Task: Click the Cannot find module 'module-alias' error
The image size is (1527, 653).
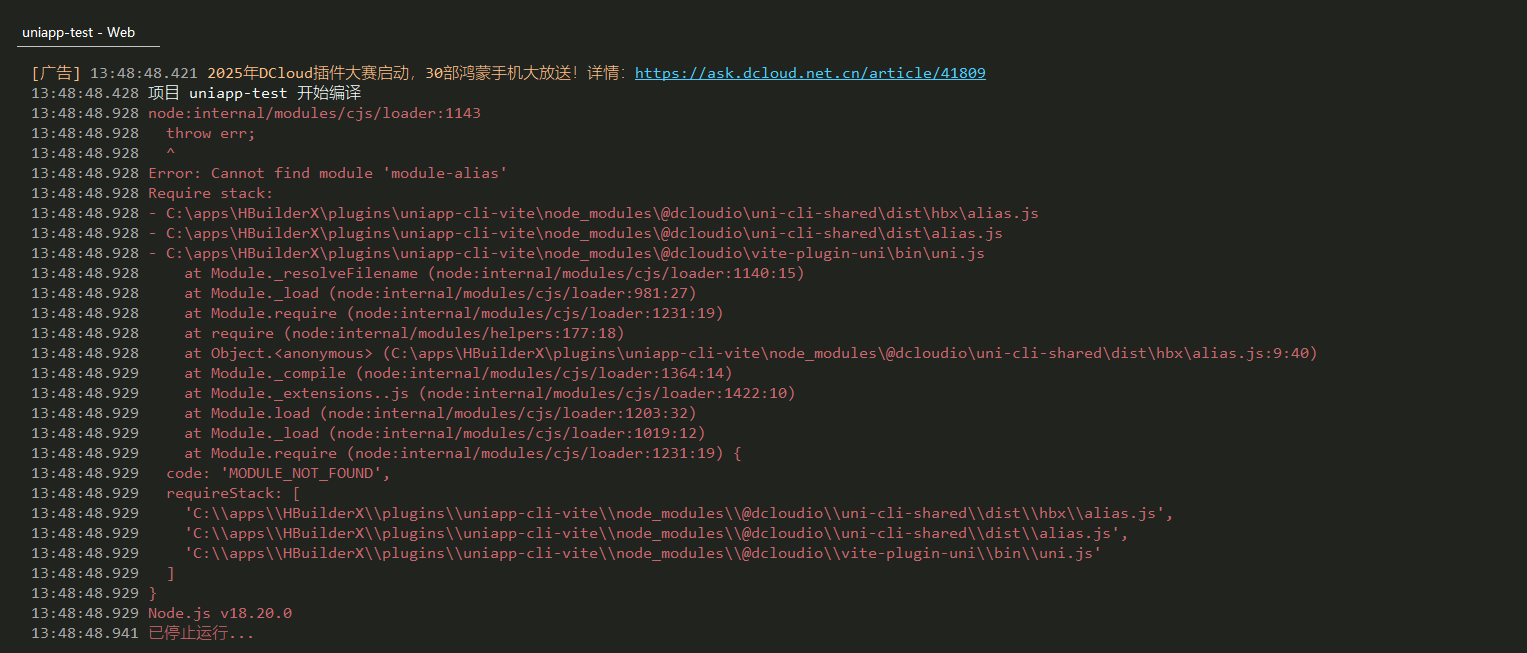Action: pyautogui.click(x=328, y=173)
